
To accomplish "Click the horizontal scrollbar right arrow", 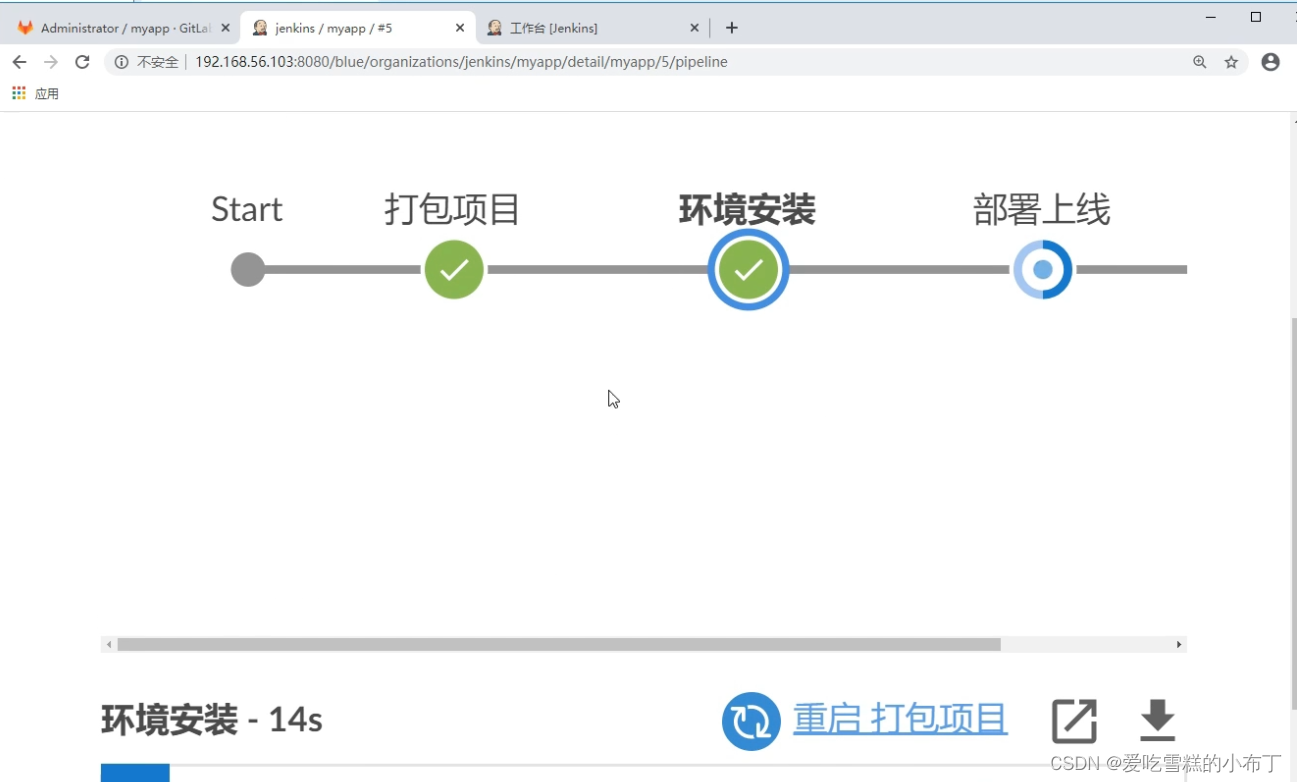I will pos(1179,645).
